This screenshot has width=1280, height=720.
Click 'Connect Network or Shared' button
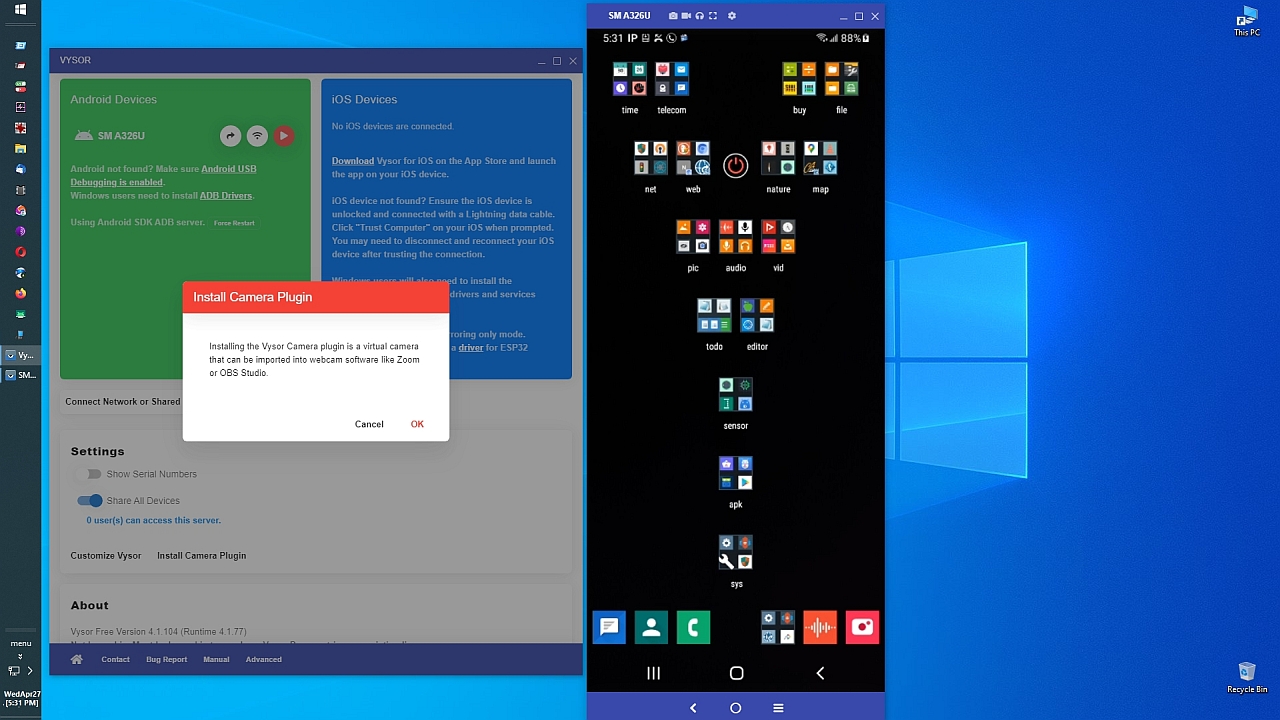(123, 402)
